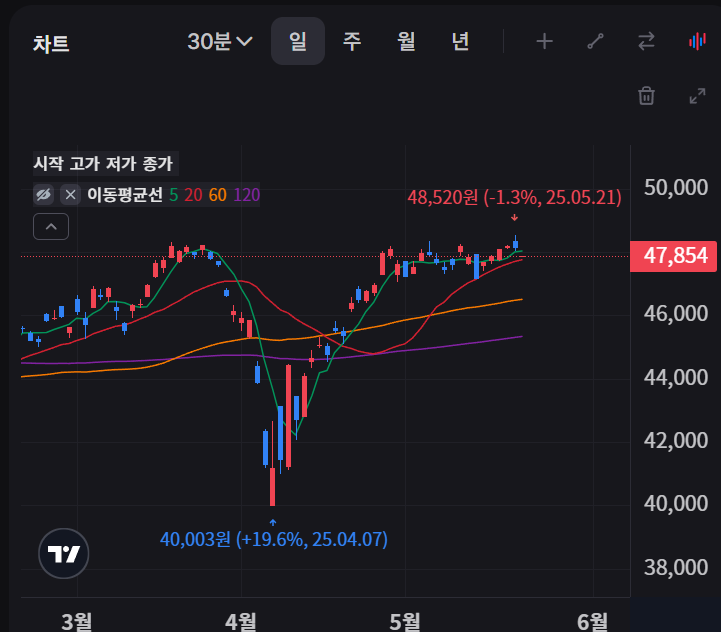Click the 38,000 price axis label
This screenshot has width=721, height=632.
tap(675, 567)
